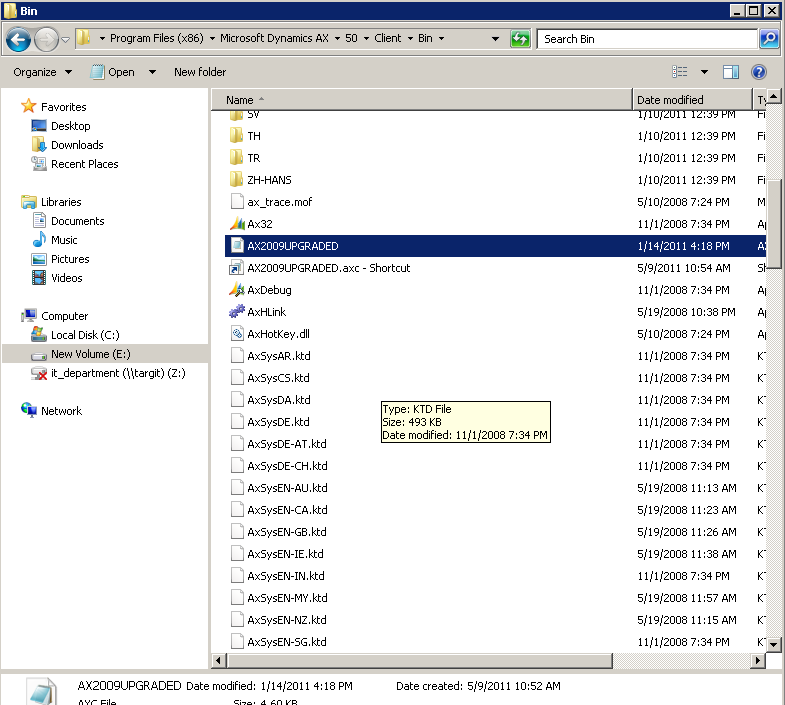The height and width of the screenshot is (705, 785).
Task: Select the TH folder icon
Action: pyautogui.click(x=236, y=136)
